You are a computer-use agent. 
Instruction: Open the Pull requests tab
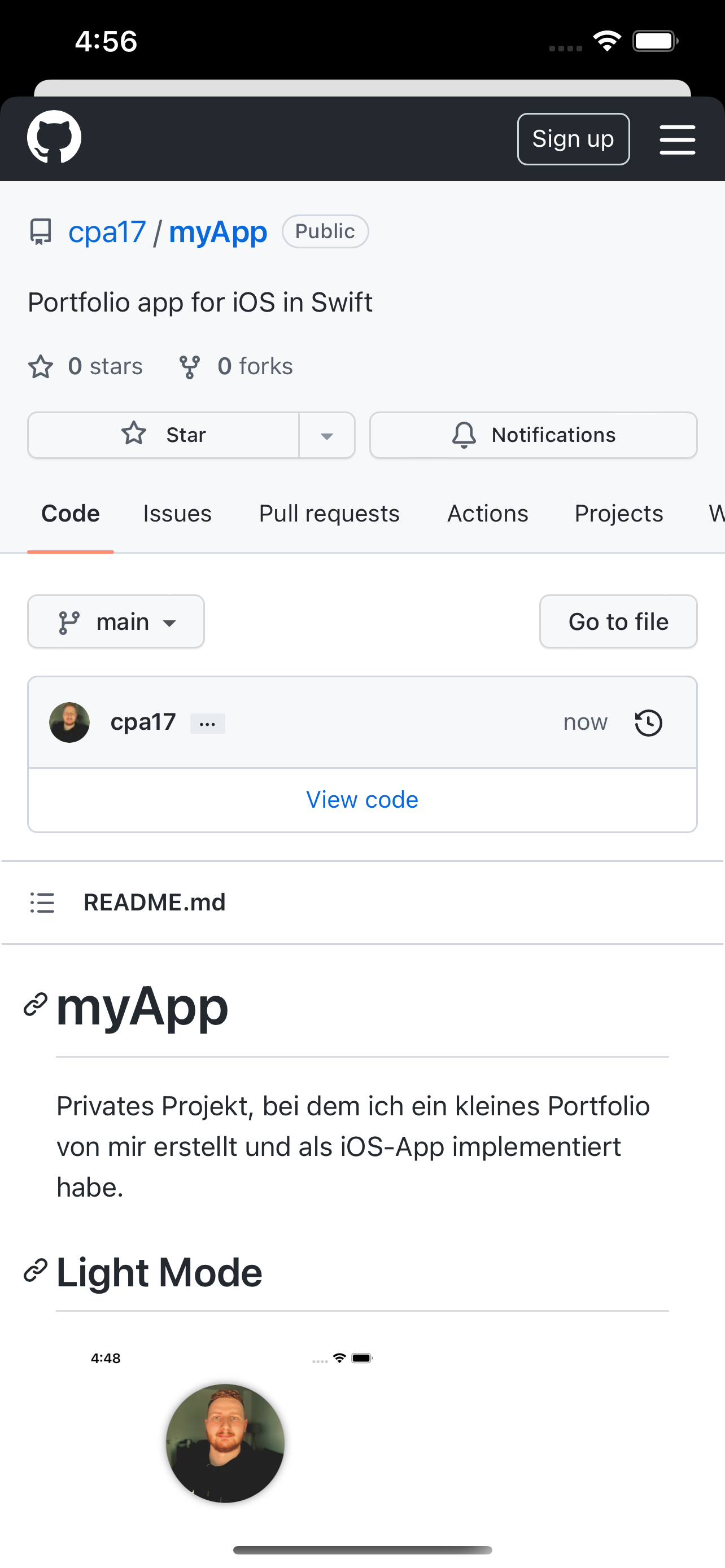(x=329, y=513)
